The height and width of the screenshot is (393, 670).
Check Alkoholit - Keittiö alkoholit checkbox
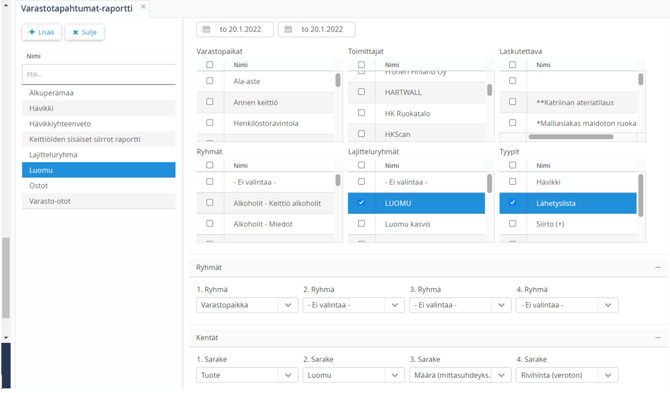[x=210, y=202]
